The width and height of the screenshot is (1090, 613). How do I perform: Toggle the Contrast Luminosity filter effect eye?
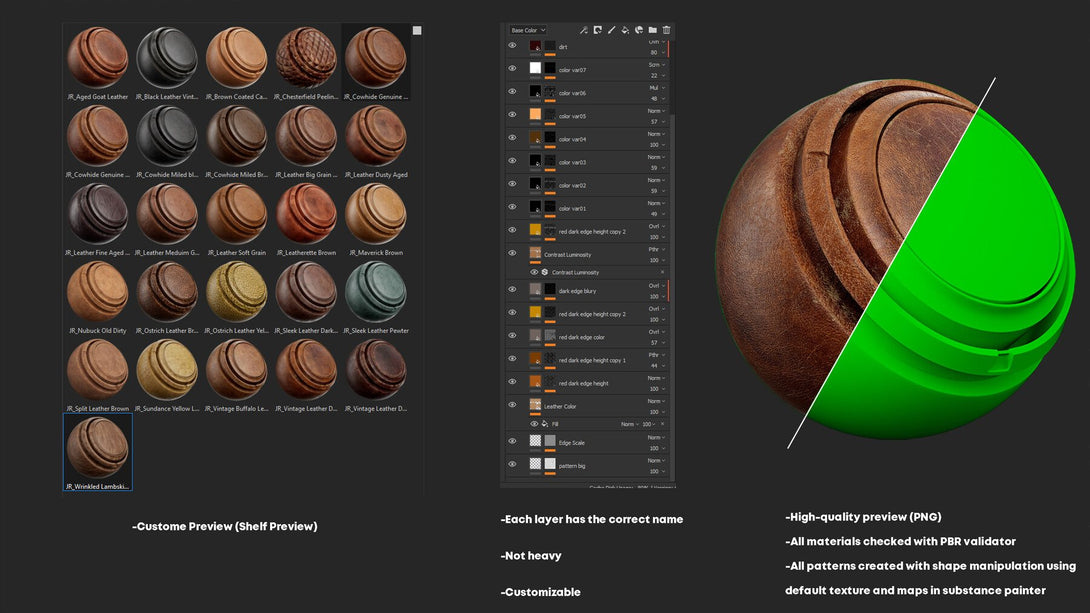[x=534, y=272]
